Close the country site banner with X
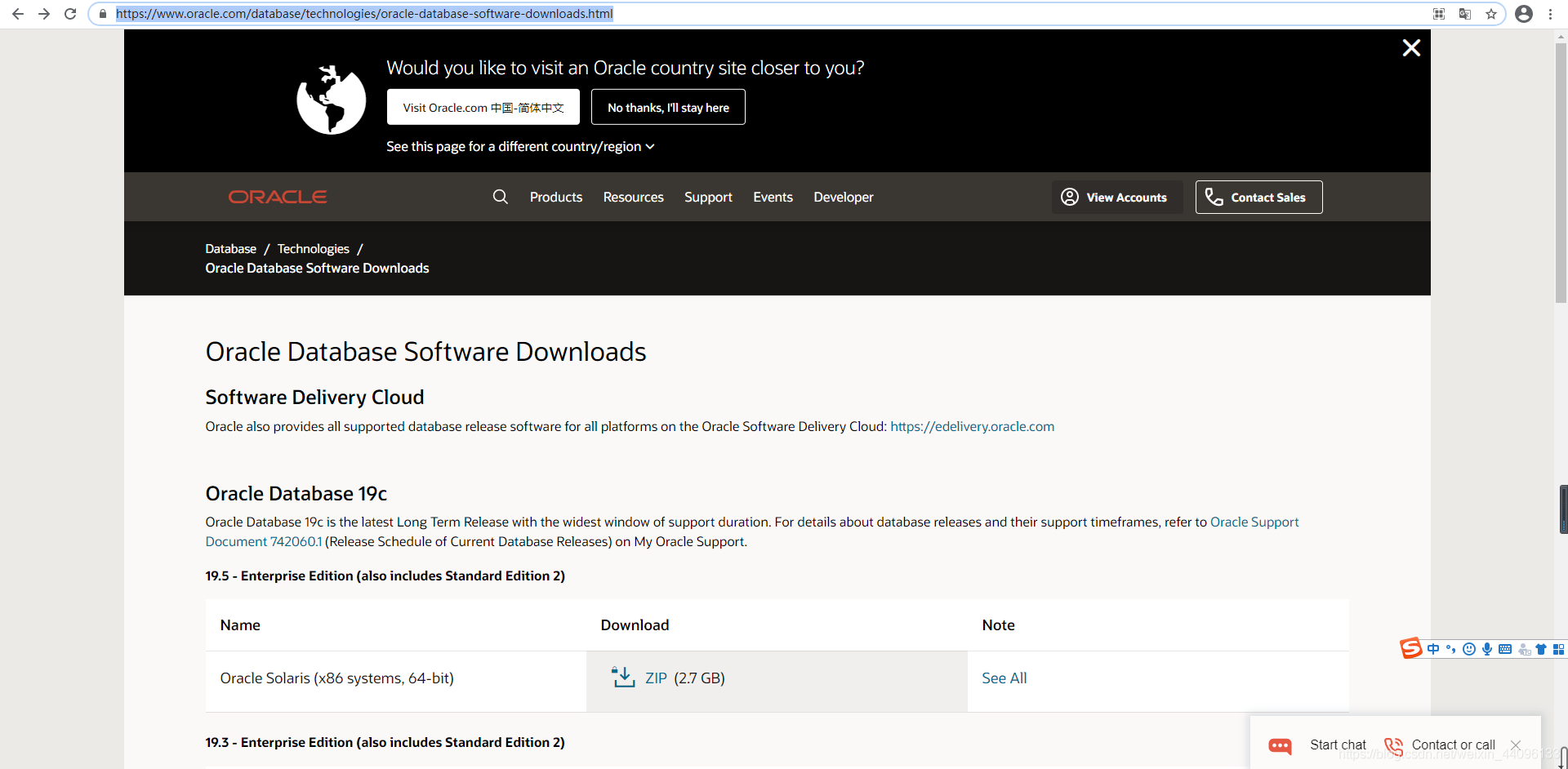 (1411, 48)
